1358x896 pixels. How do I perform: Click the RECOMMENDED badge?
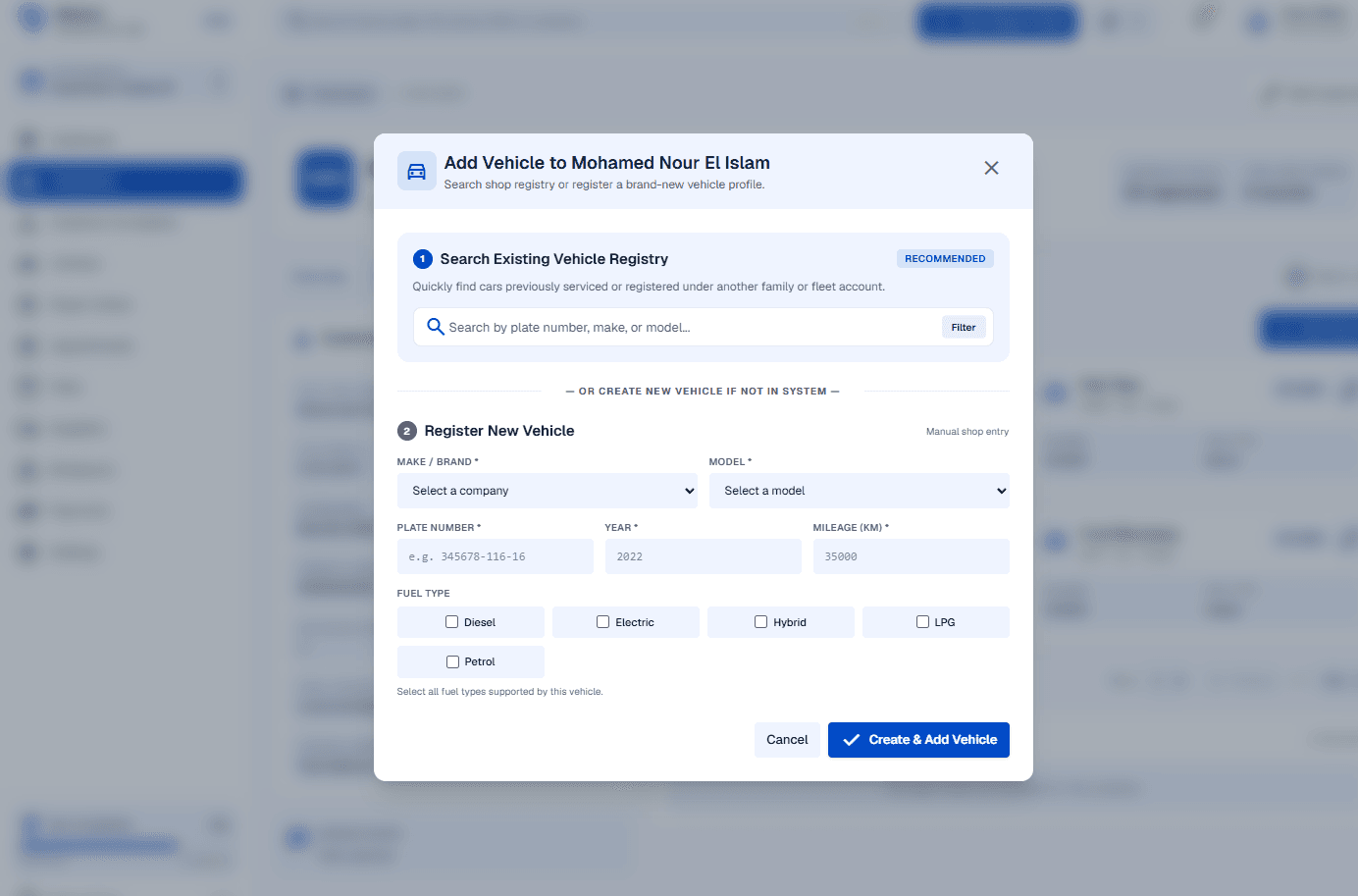click(x=945, y=259)
